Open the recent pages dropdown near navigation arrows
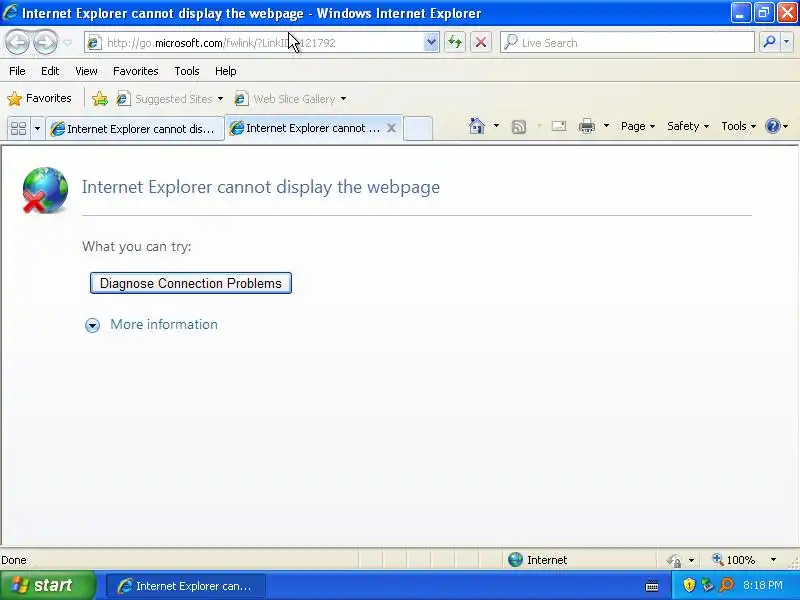 (x=67, y=43)
